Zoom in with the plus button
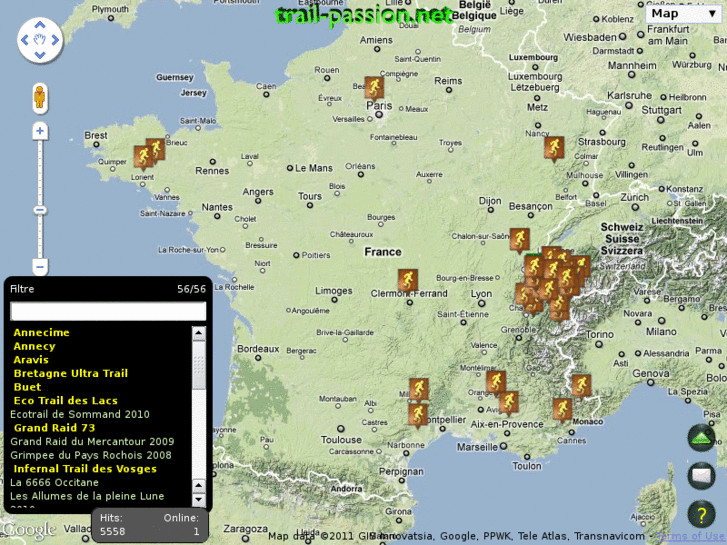This screenshot has width=727, height=545. tap(40, 131)
